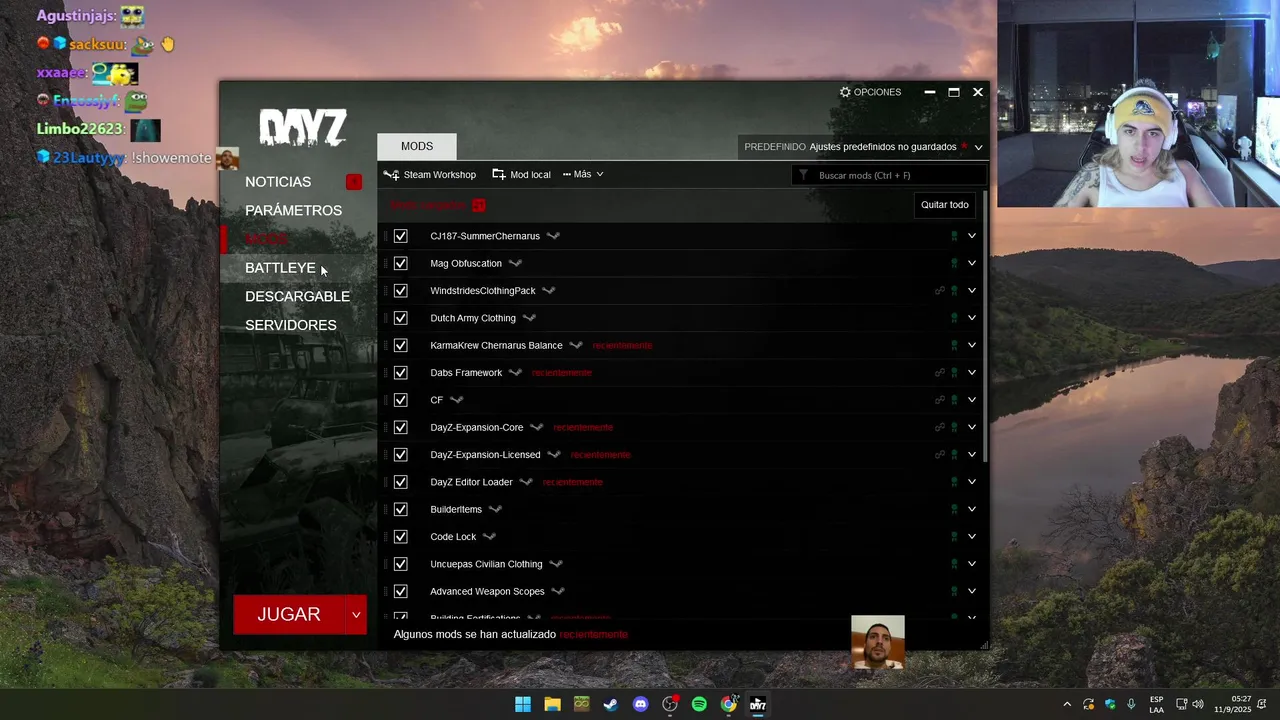Uncheck the WindstridesClothingPack mod

pos(400,291)
